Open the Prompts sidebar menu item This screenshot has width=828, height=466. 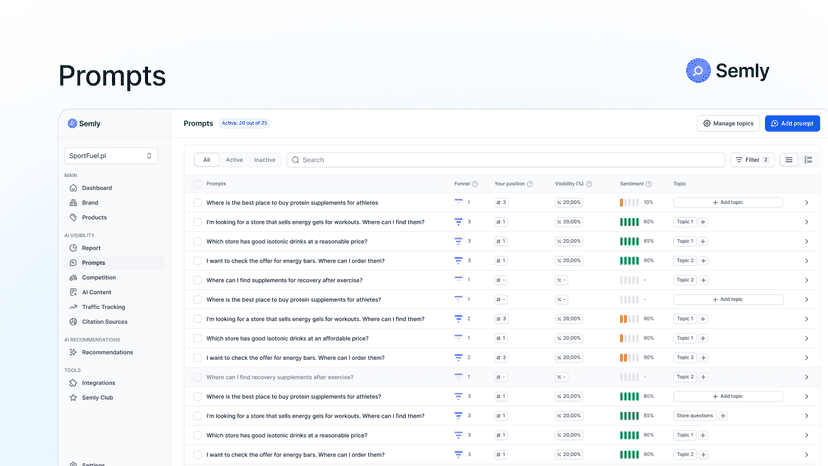[x=115, y=263]
